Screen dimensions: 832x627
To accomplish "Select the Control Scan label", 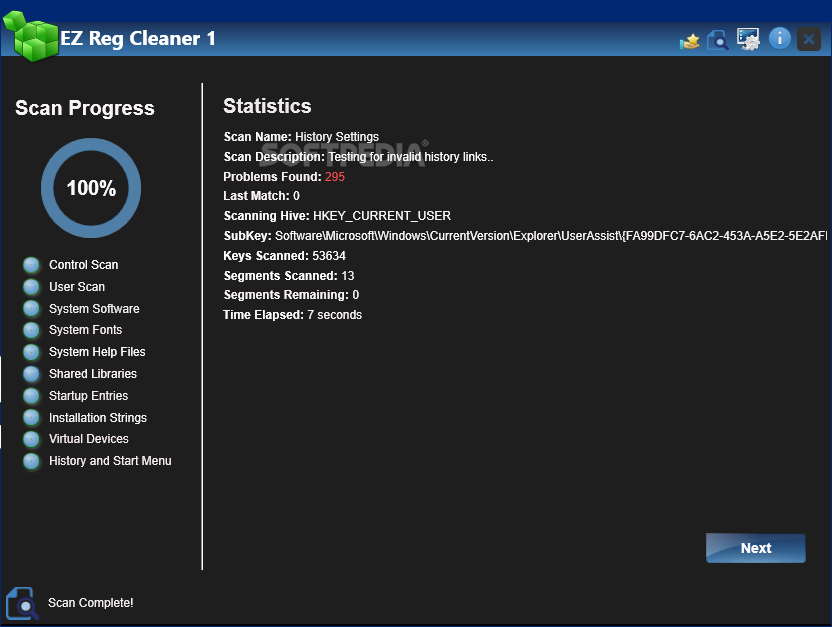I will (x=83, y=265).
